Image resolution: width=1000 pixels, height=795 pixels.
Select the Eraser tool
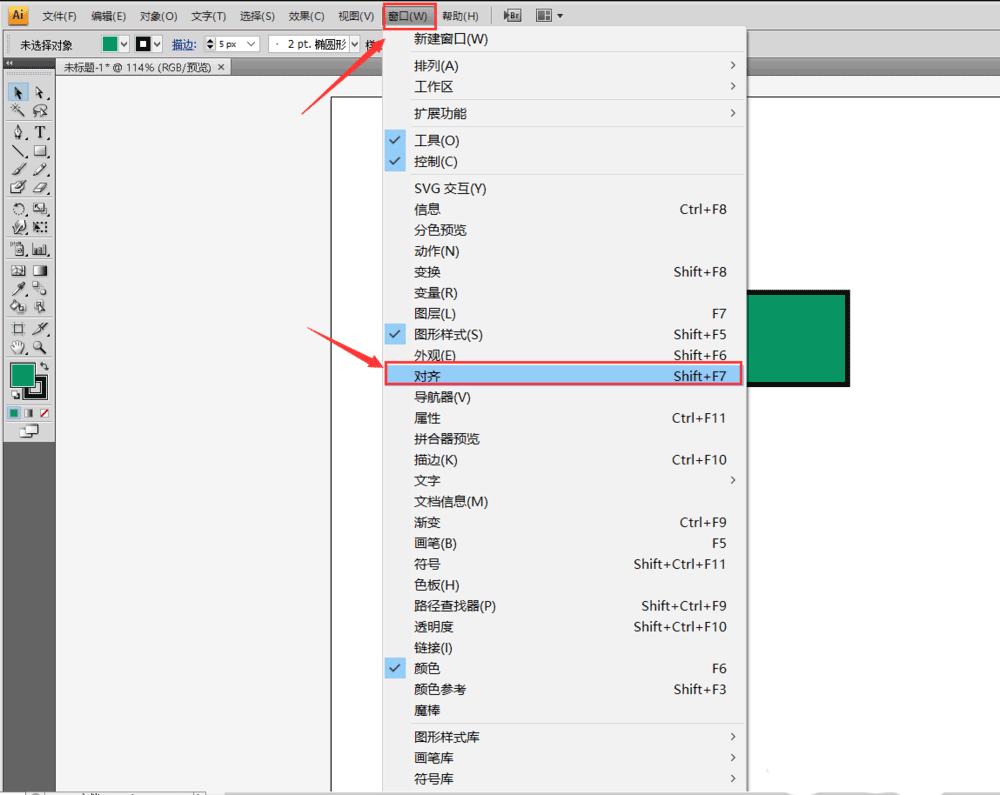(40, 187)
